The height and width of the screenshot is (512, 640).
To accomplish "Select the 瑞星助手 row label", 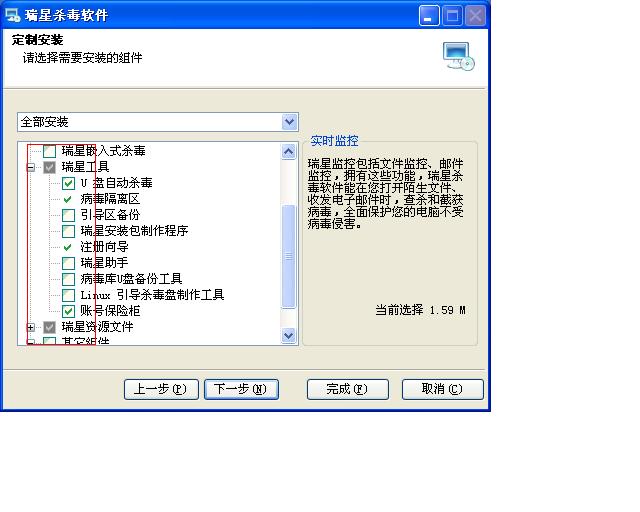I will pos(104,263).
